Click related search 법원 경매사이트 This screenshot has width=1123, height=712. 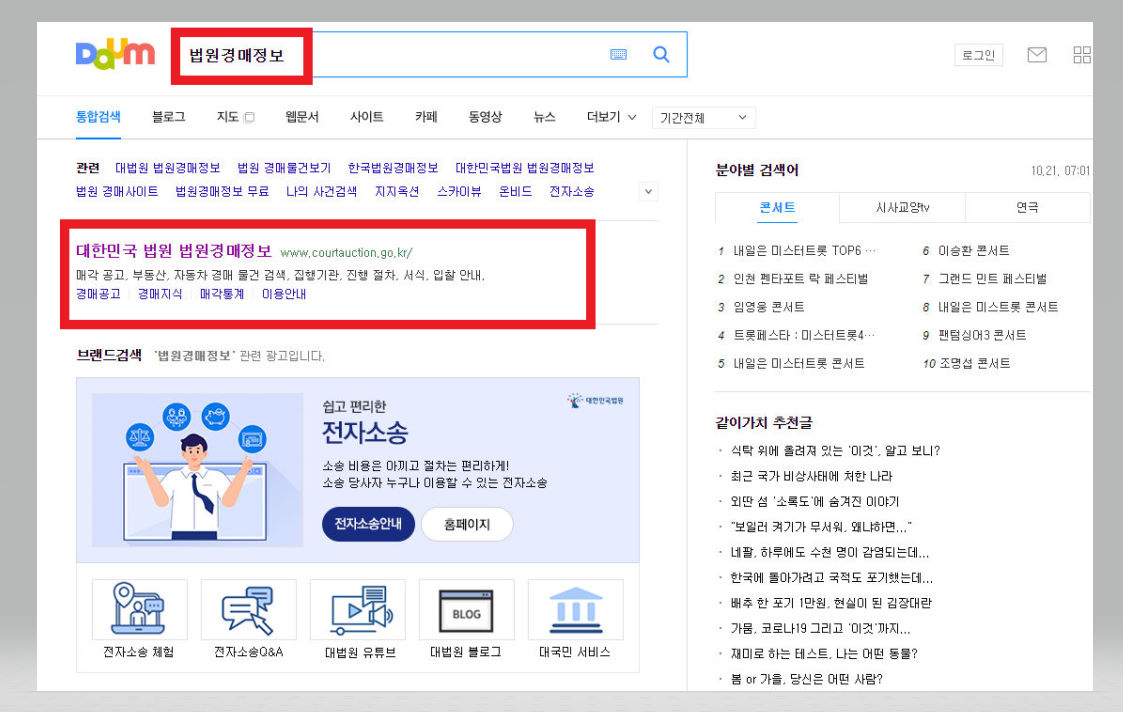(117, 191)
